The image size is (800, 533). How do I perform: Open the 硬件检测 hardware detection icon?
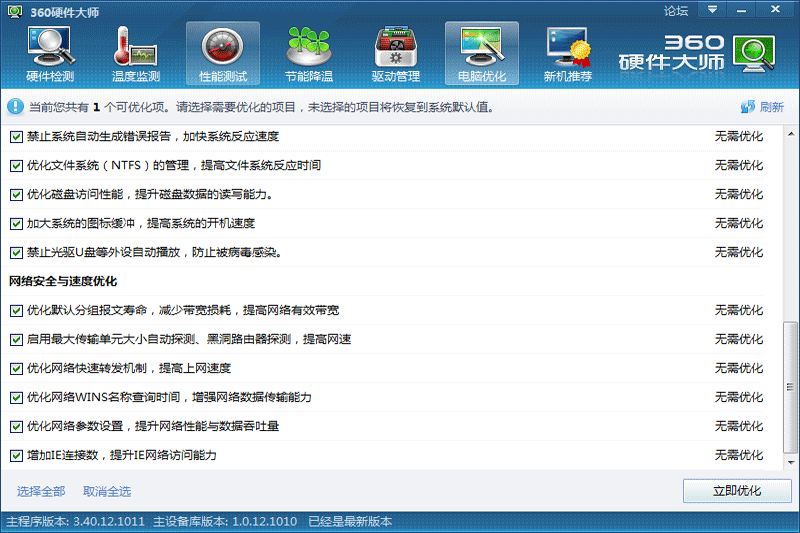tap(50, 53)
